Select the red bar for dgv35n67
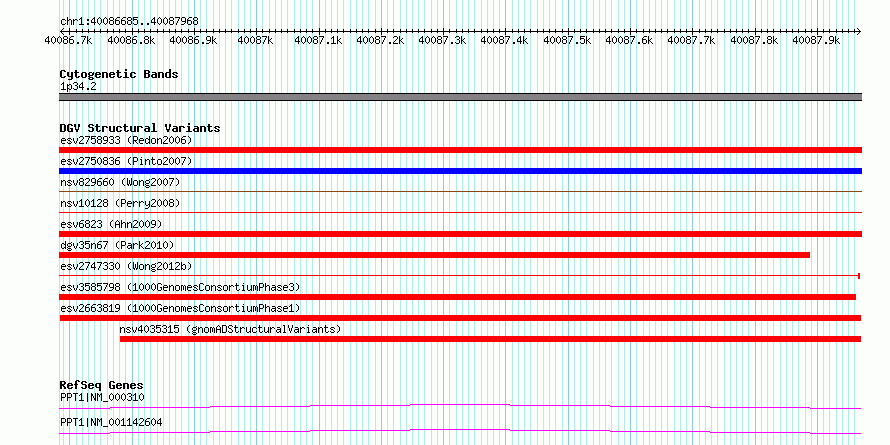This screenshot has width=890, height=445. (x=434, y=255)
